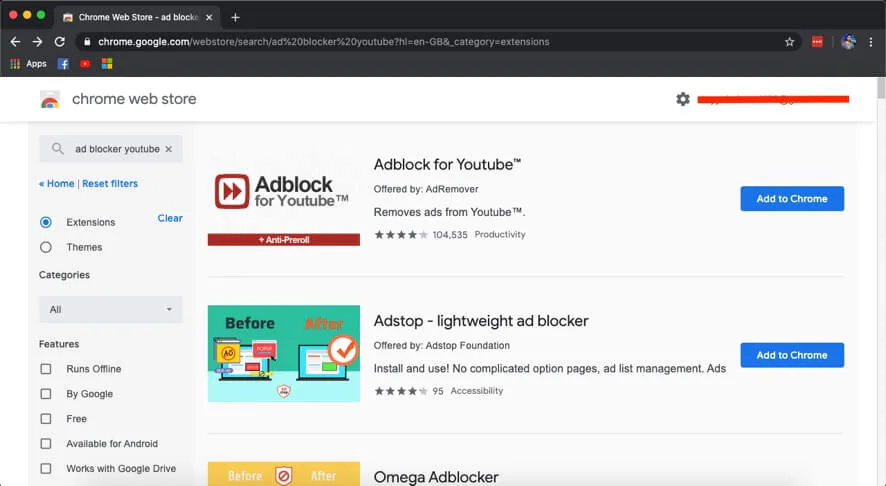Open the Adstop extension thumbnail
Screen dimensions: 886x486
[x=283, y=354]
